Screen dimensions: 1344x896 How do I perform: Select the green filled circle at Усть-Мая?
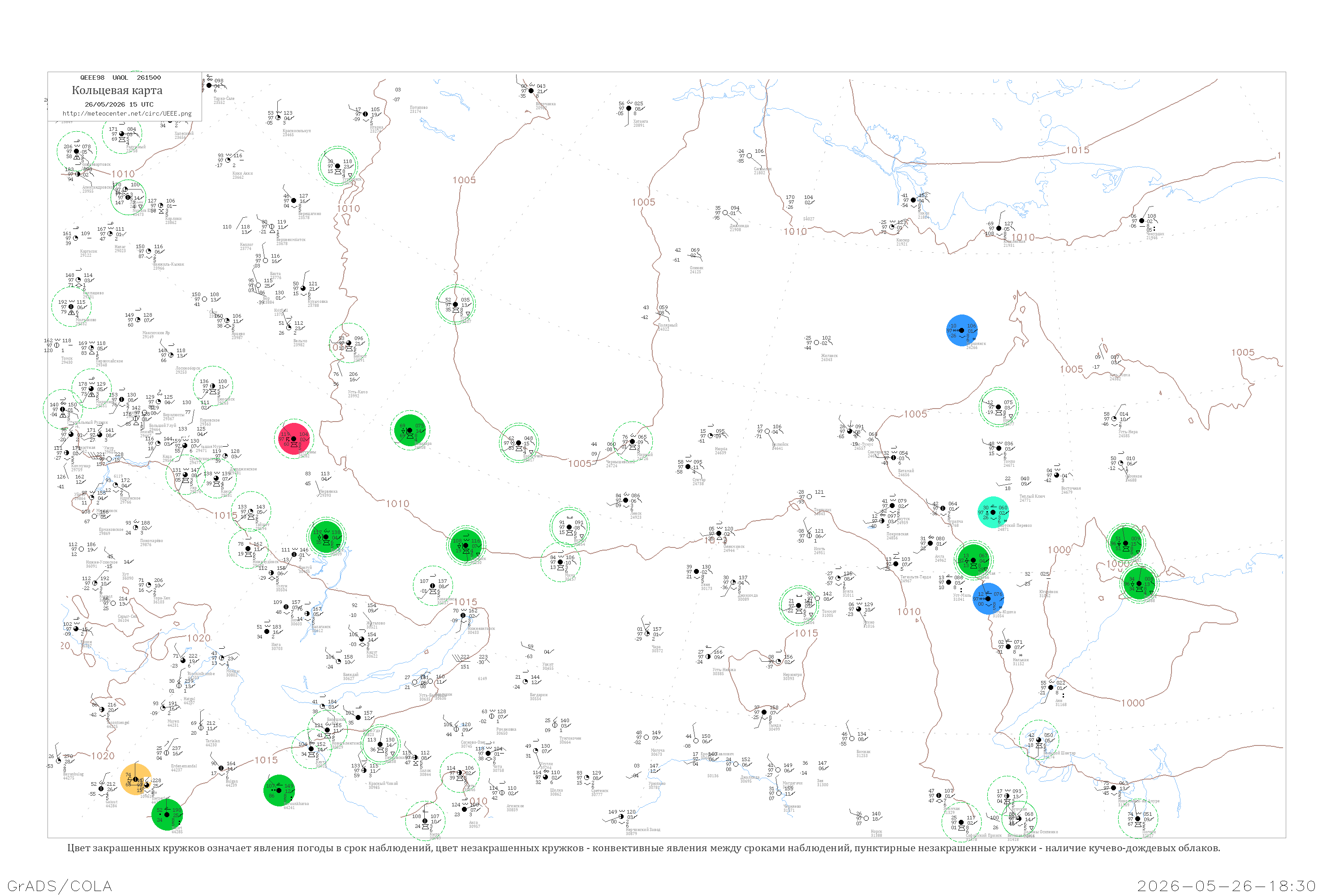(973, 560)
